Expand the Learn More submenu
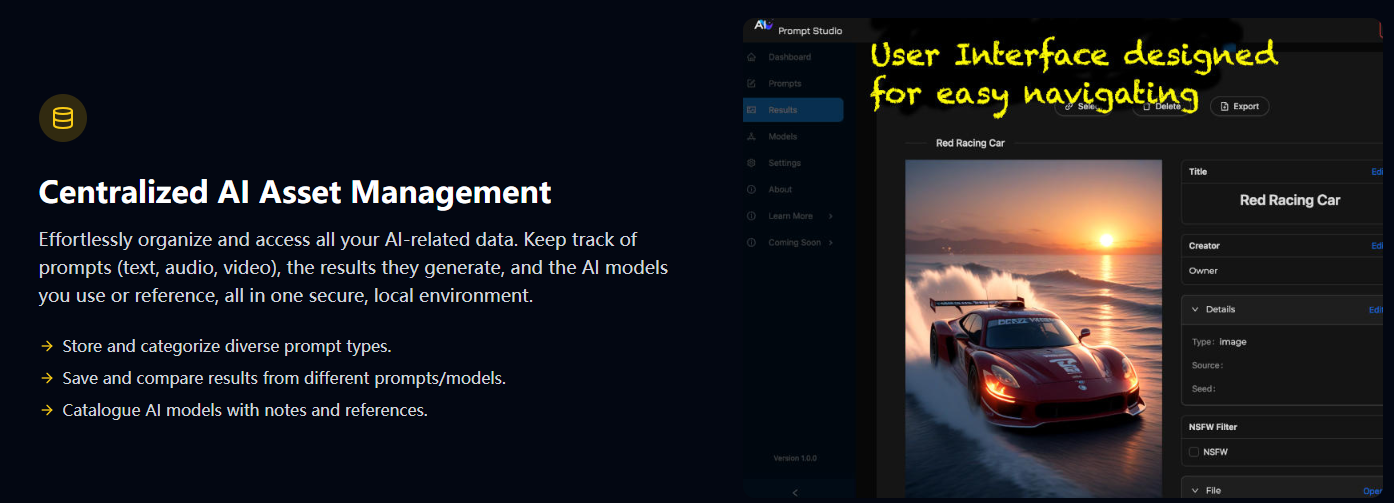1394x503 pixels. coord(830,216)
